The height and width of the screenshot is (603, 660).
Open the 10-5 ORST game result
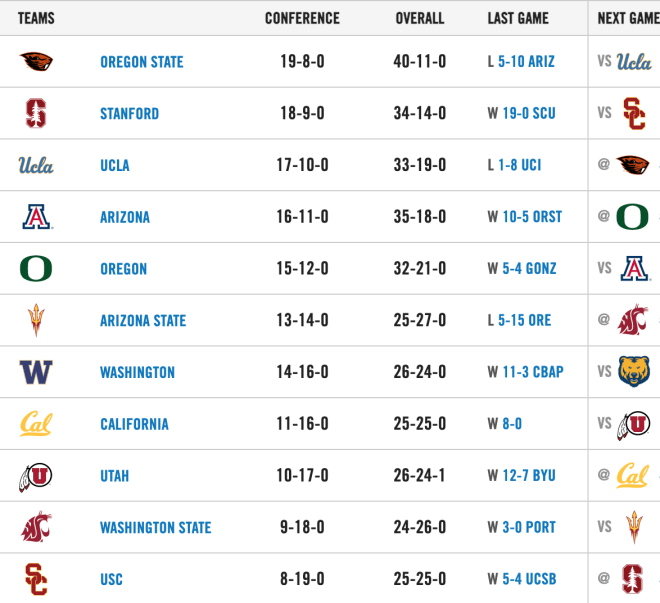(532, 217)
